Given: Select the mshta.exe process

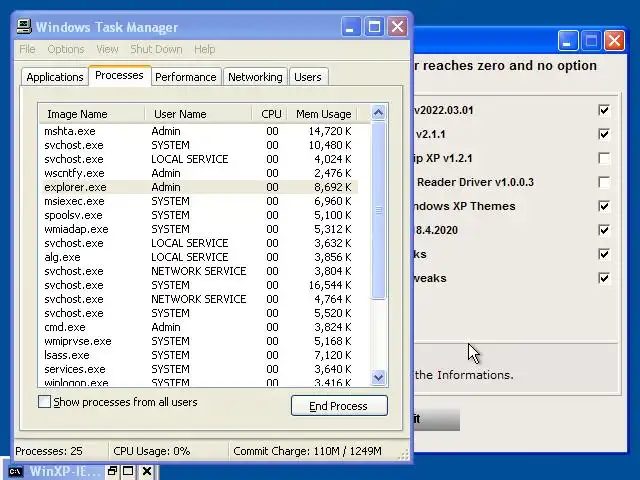Looking at the screenshot, I should point(200,131).
